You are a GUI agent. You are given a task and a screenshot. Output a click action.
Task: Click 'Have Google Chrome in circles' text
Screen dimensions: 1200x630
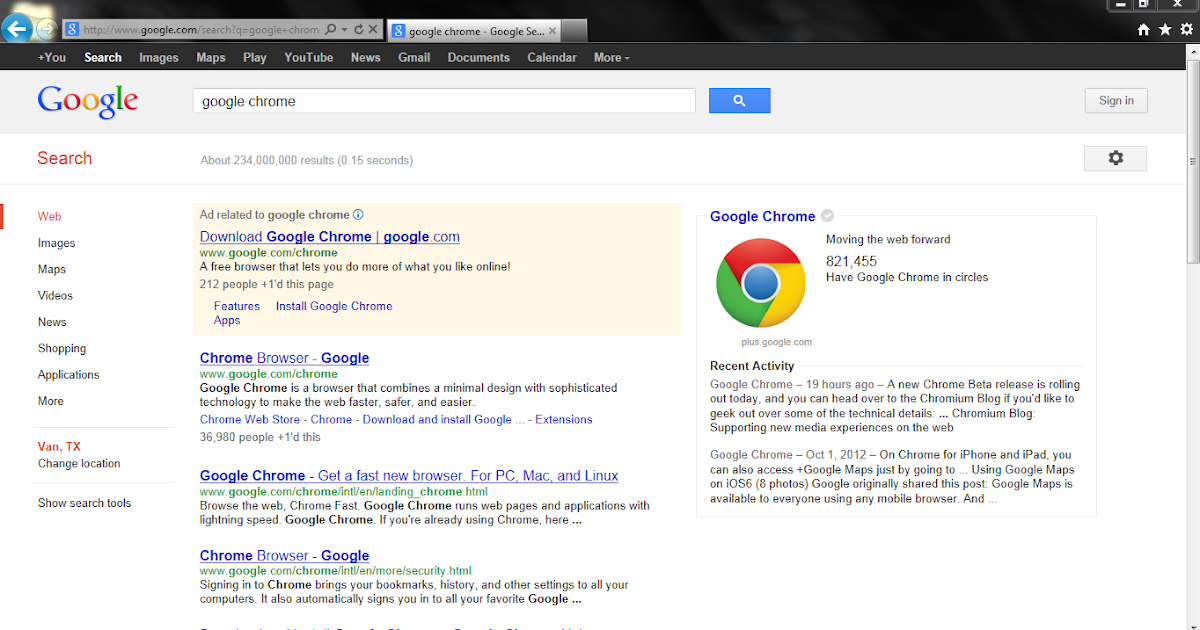click(x=907, y=277)
